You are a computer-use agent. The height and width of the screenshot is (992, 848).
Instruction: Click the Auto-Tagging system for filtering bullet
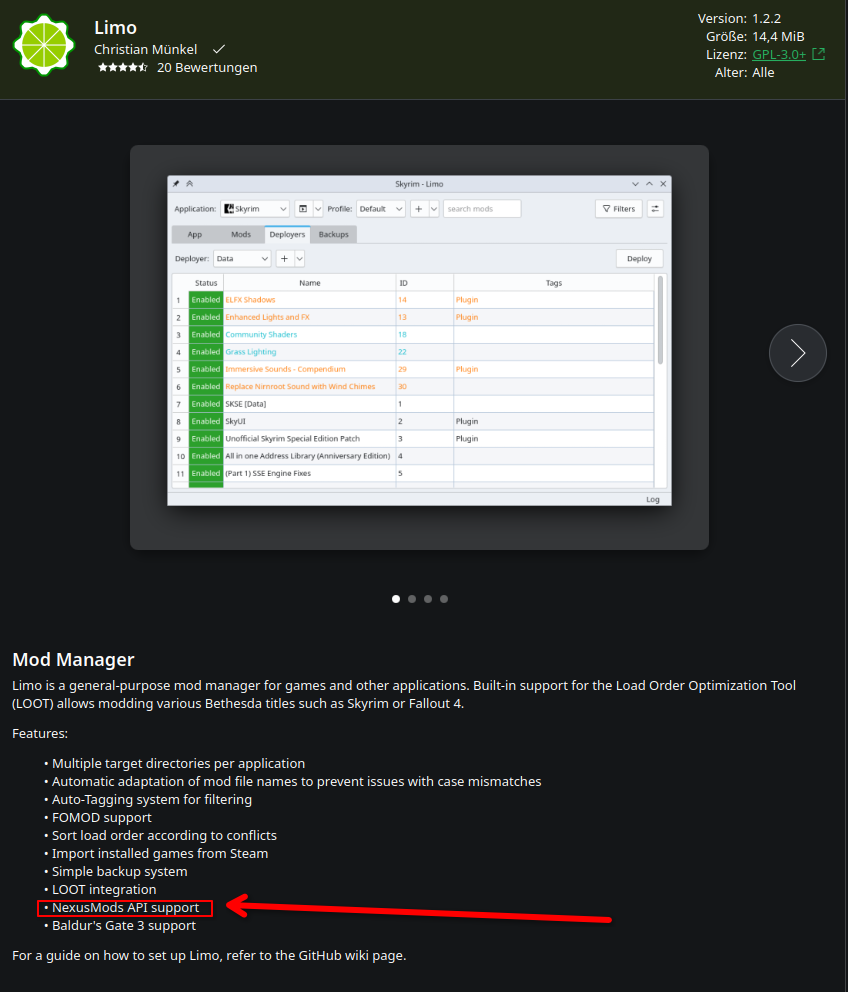[148, 800]
